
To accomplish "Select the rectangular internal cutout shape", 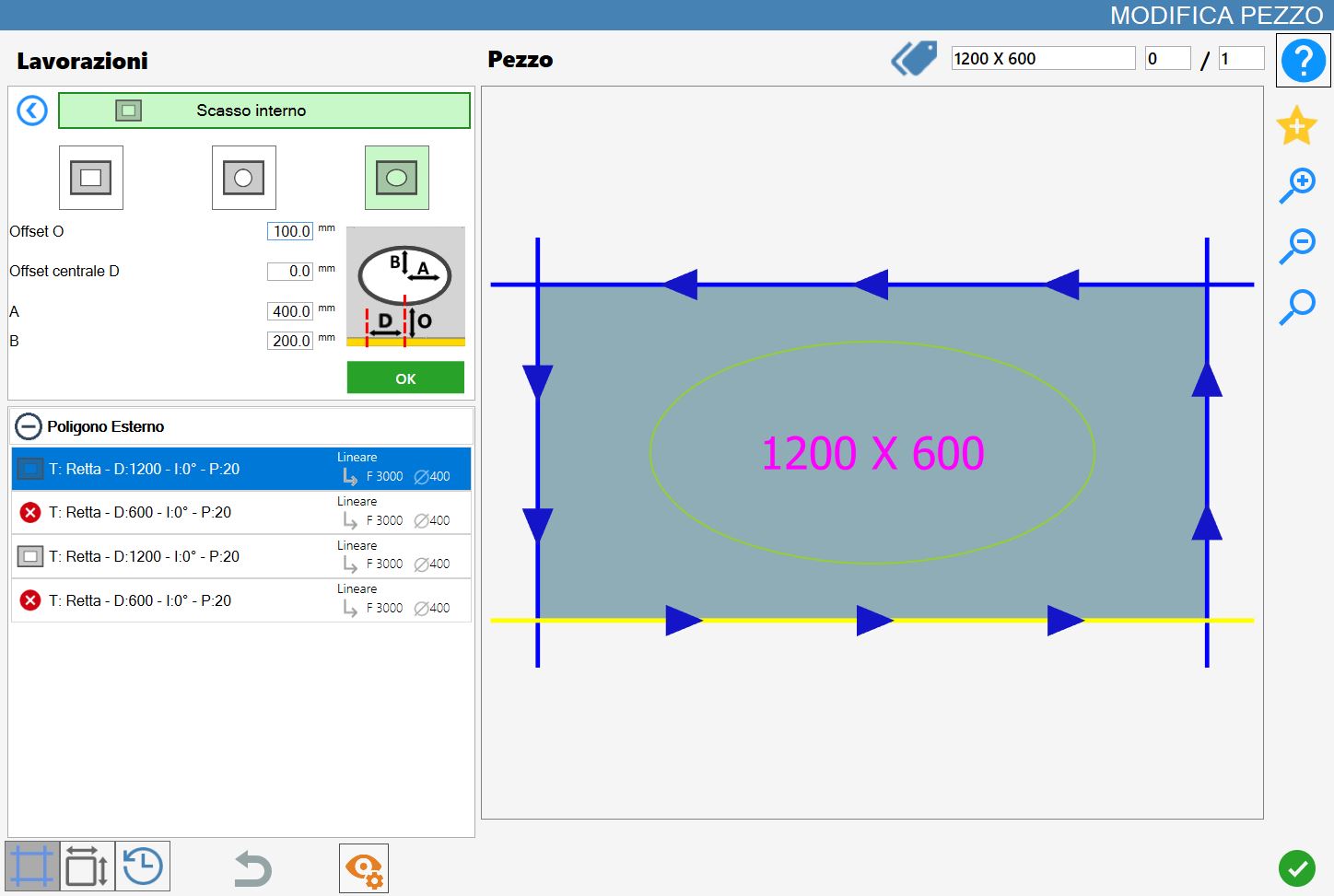I will (91, 178).
